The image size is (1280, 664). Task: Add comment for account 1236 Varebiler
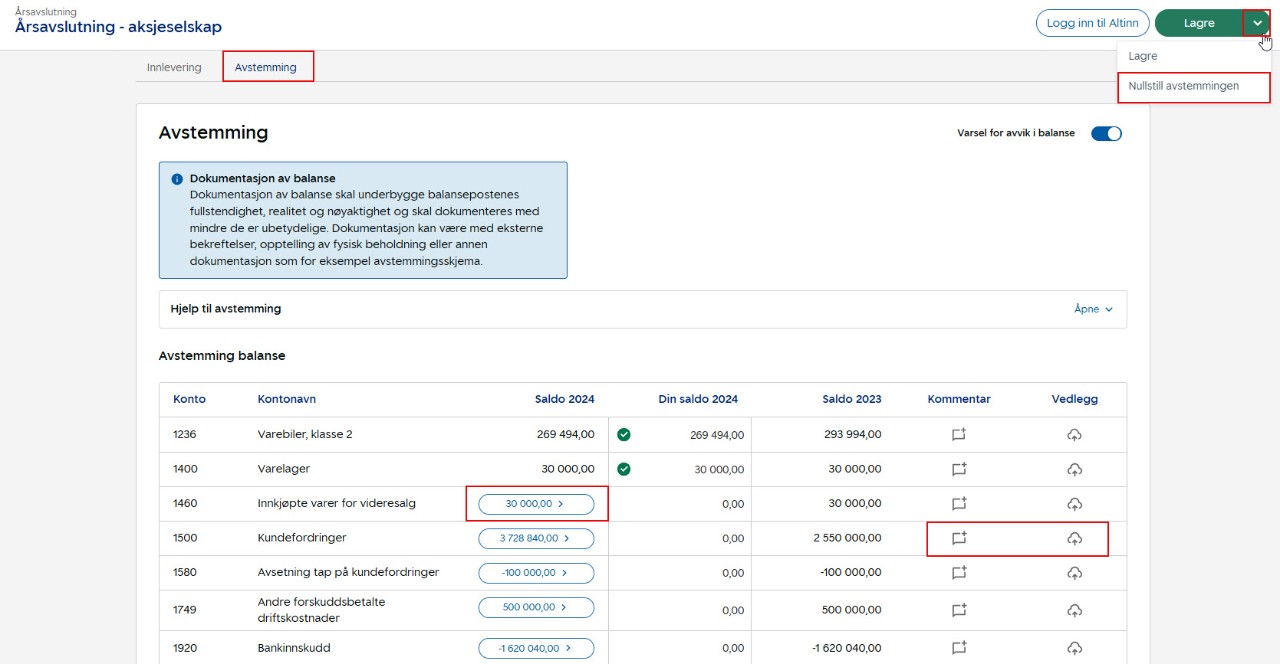pyautogui.click(x=959, y=435)
